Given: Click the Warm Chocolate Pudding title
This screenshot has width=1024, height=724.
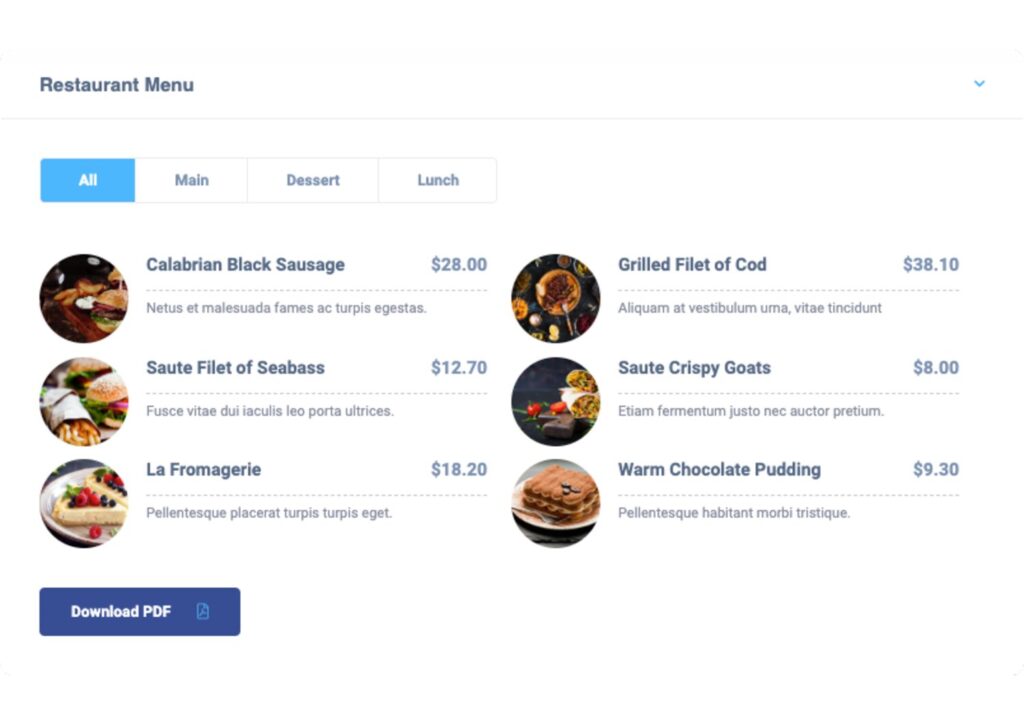Looking at the screenshot, I should [719, 470].
